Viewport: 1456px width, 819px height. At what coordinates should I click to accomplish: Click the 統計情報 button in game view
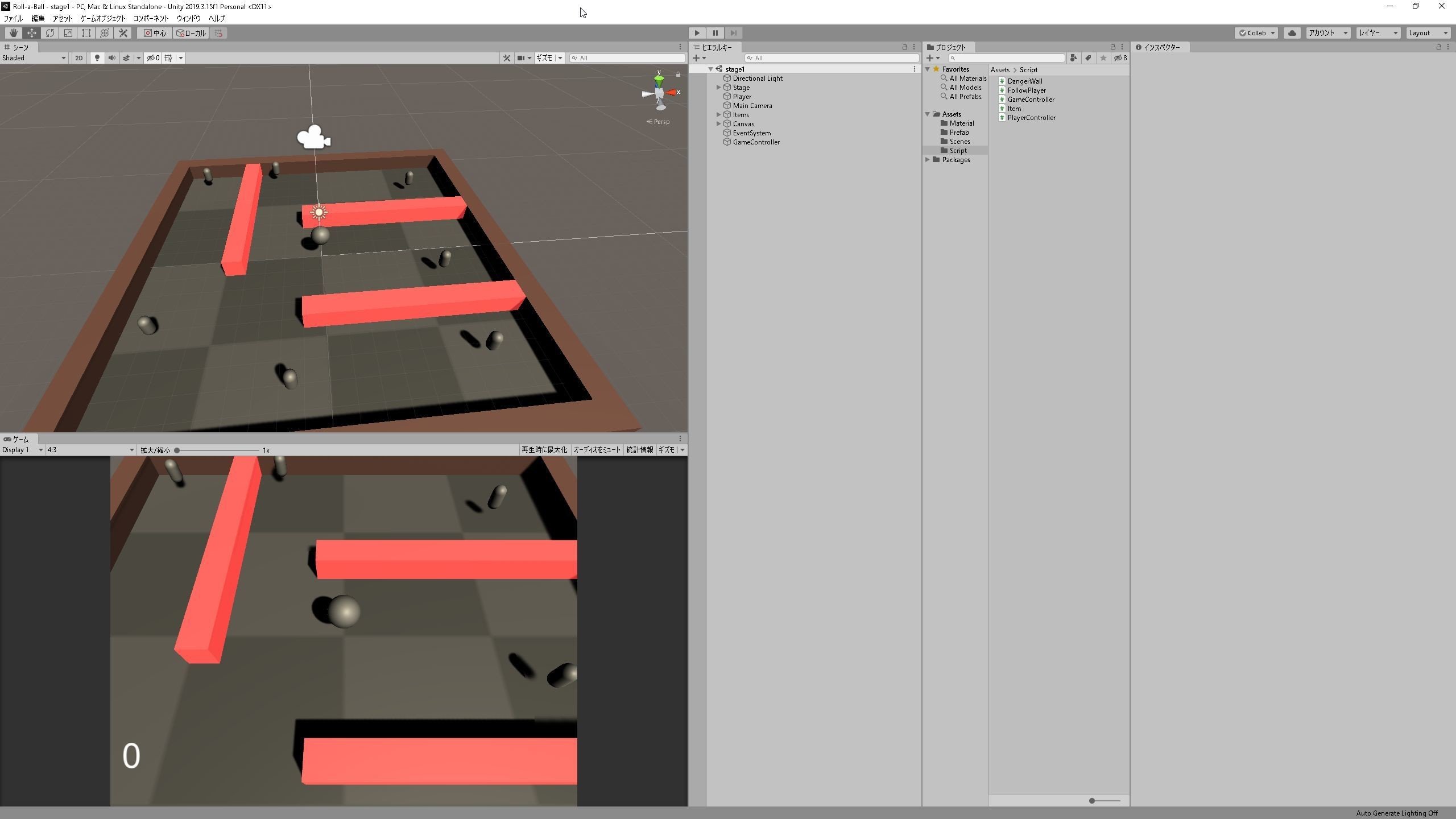[x=639, y=450]
